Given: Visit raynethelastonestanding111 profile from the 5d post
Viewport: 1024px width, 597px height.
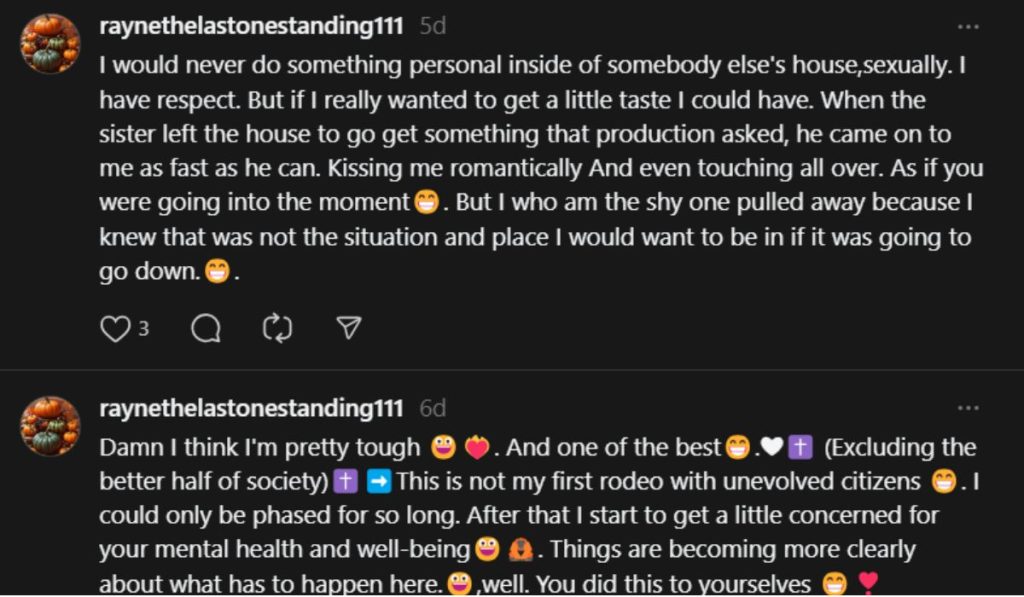Looking at the screenshot, I should (x=251, y=27).
